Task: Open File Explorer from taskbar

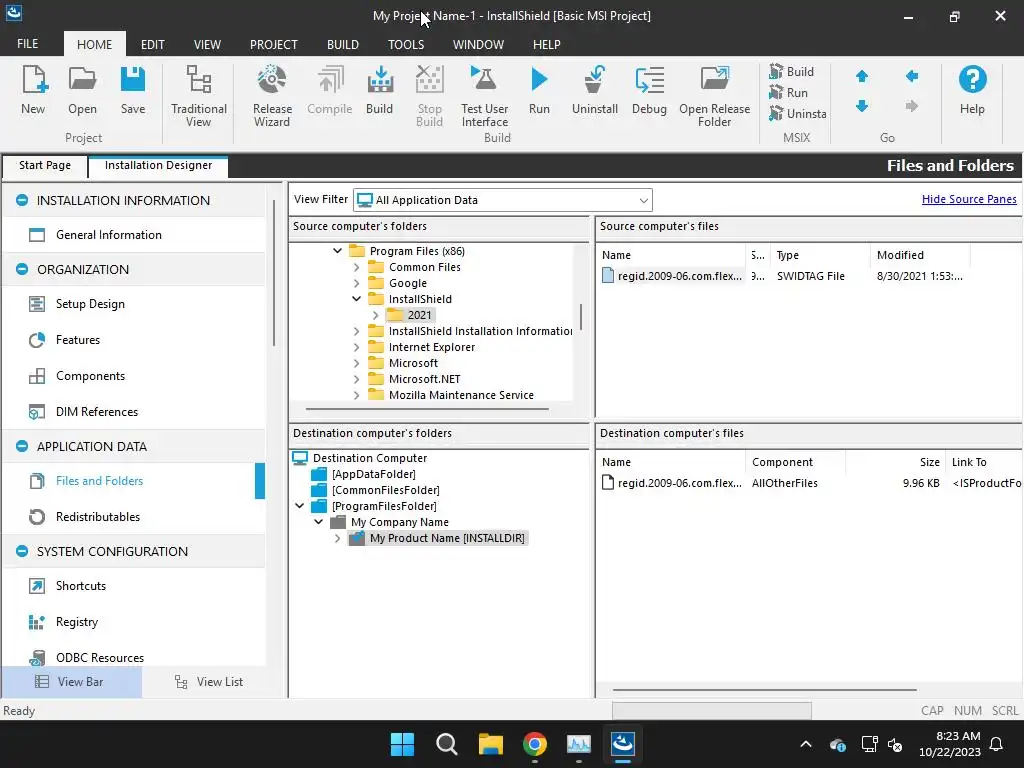Action: [x=490, y=744]
